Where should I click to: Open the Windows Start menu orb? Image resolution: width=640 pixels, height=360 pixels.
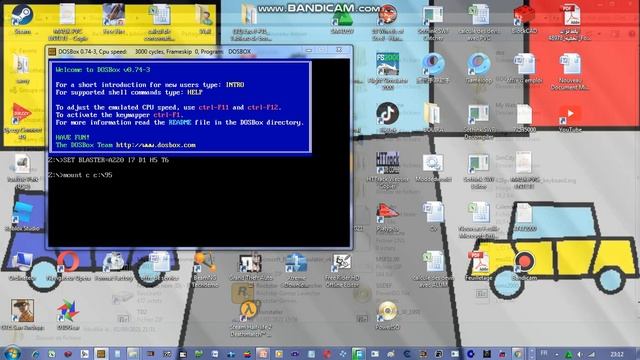point(12,353)
